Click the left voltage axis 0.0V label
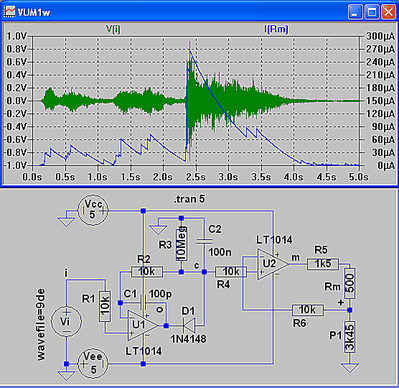 click(16, 101)
